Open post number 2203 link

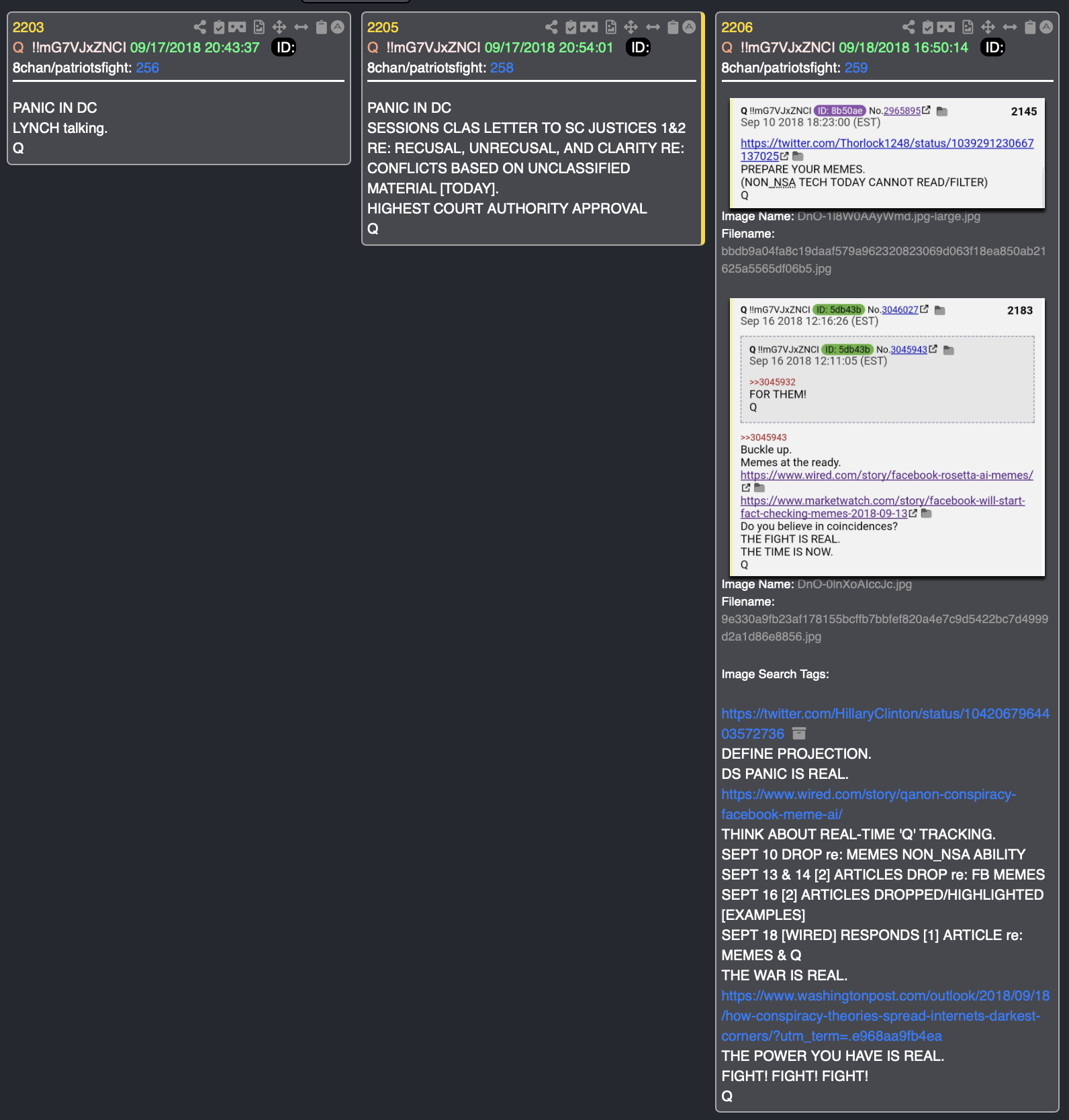28,28
